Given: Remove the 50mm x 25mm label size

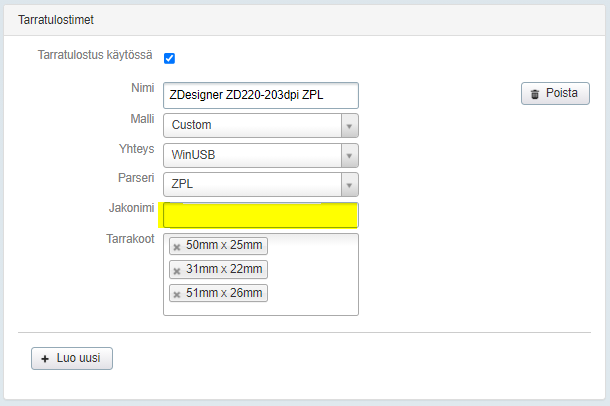Looking at the screenshot, I should pos(177,246).
